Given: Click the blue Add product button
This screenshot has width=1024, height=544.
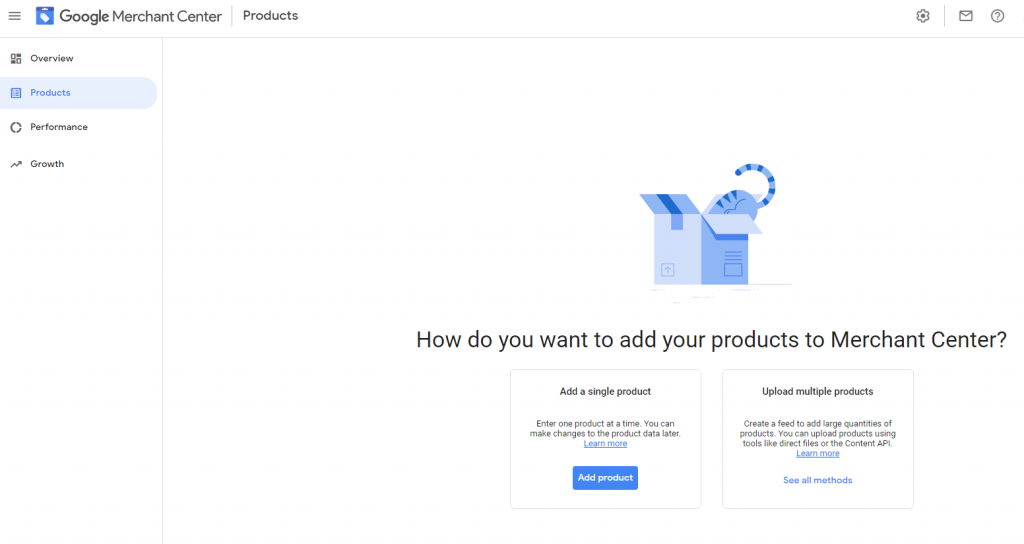Looking at the screenshot, I should click(x=605, y=477).
